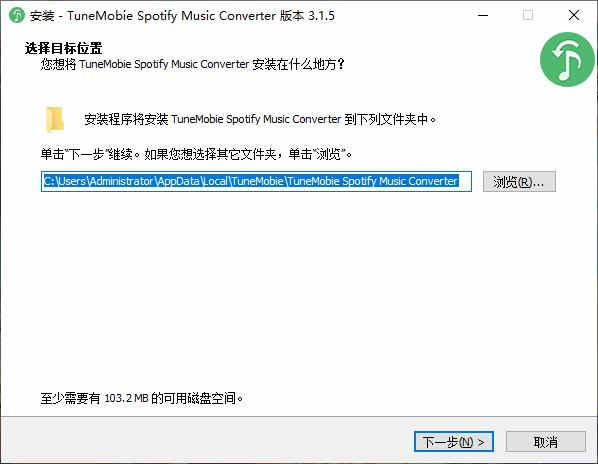The width and height of the screenshot is (598, 464).
Task: Click the disabled maximize button
Action: click(x=528, y=16)
